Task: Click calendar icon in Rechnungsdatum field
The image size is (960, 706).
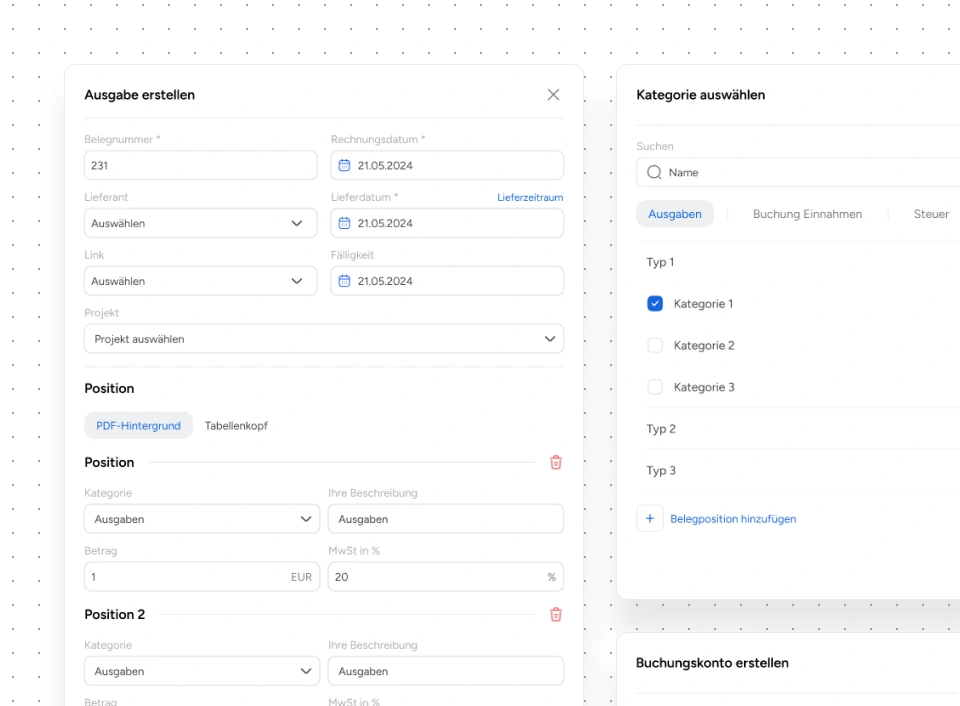Action: (x=344, y=166)
